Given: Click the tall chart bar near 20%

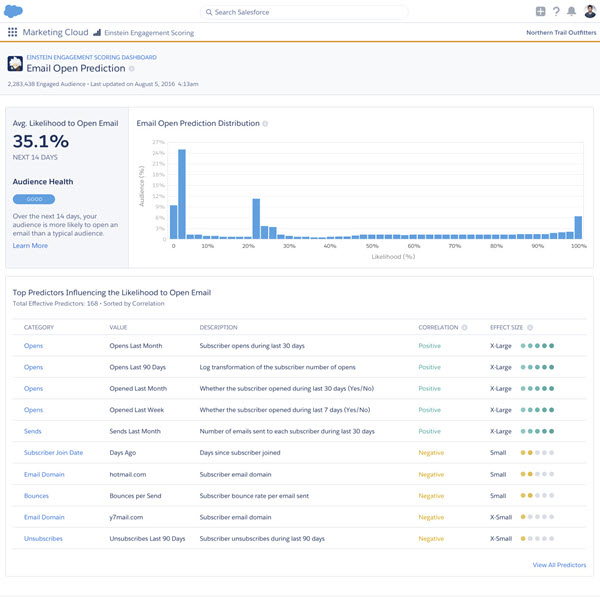Looking at the screenshot, I should click(x=256, y=219).
